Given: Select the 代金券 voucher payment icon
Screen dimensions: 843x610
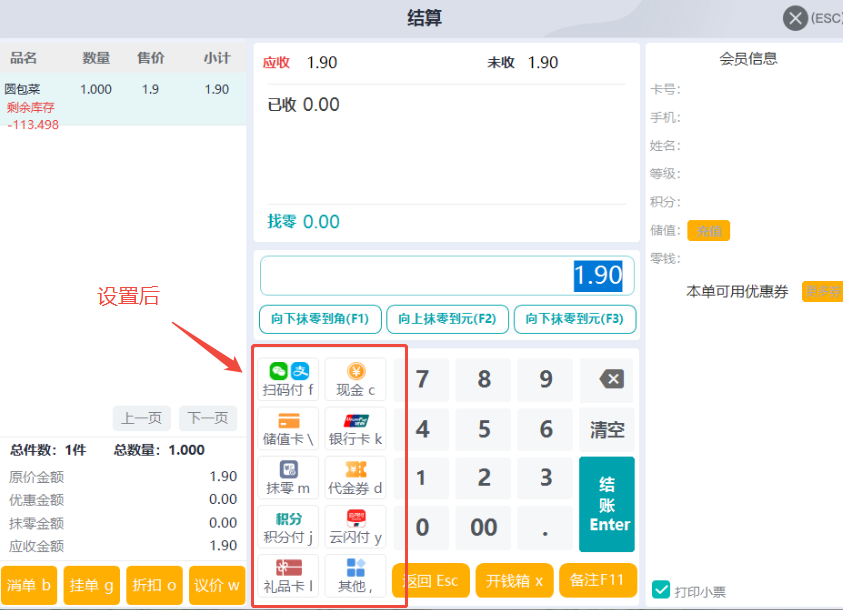Looking at the screenshot, I should click(x=355, y=477).
